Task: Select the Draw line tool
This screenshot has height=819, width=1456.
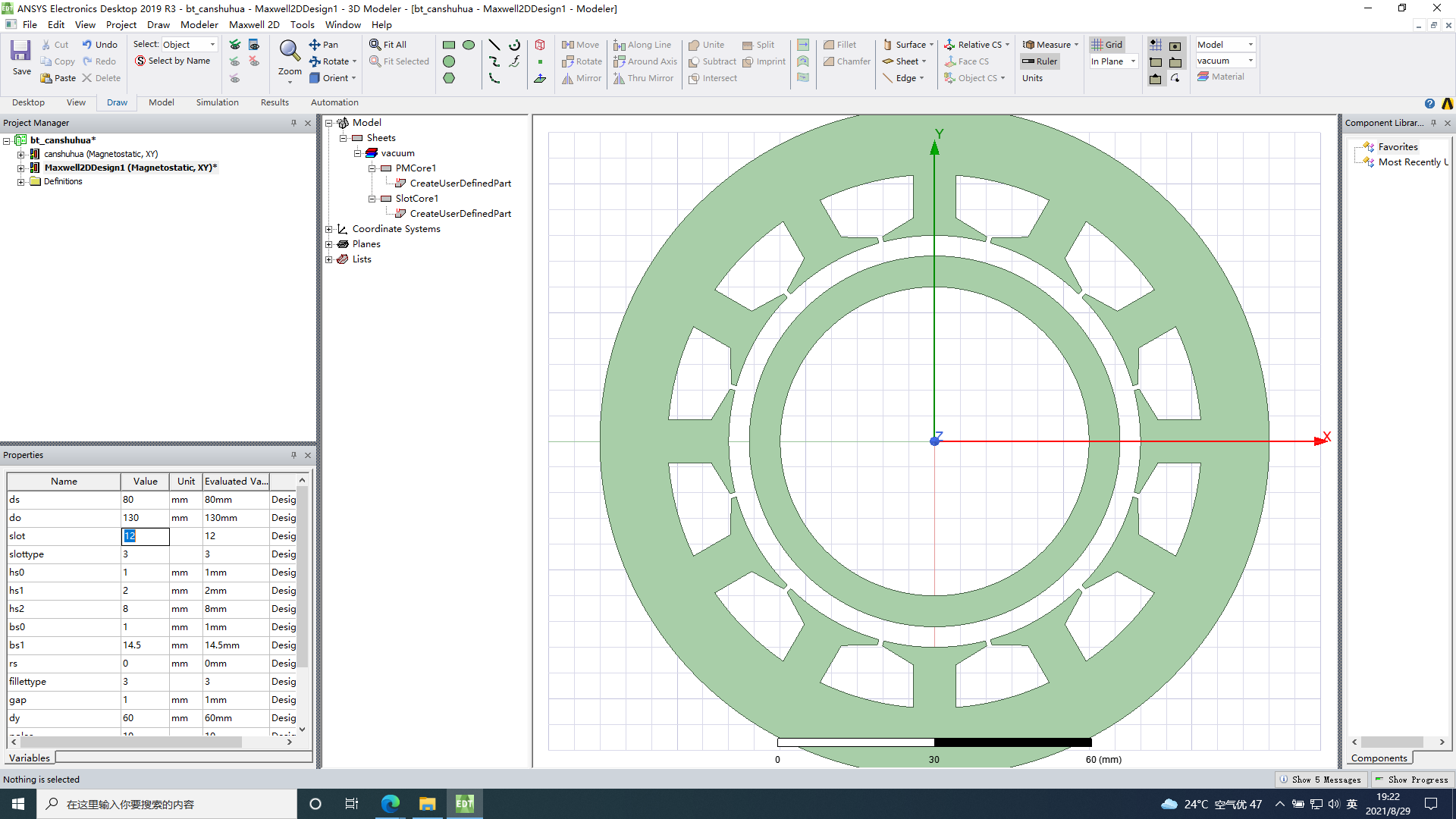Action: coord(494,45)
